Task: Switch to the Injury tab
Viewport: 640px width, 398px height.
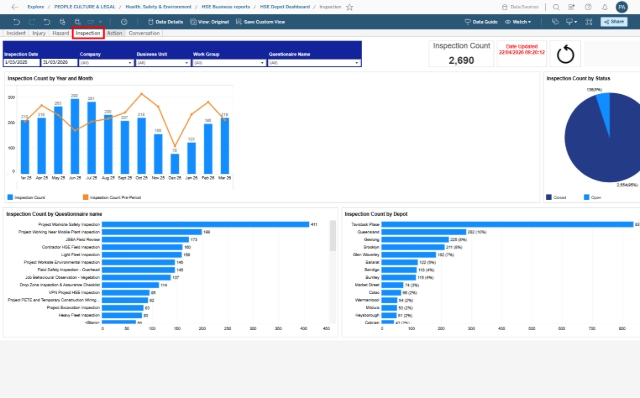Action: (39, 33)
